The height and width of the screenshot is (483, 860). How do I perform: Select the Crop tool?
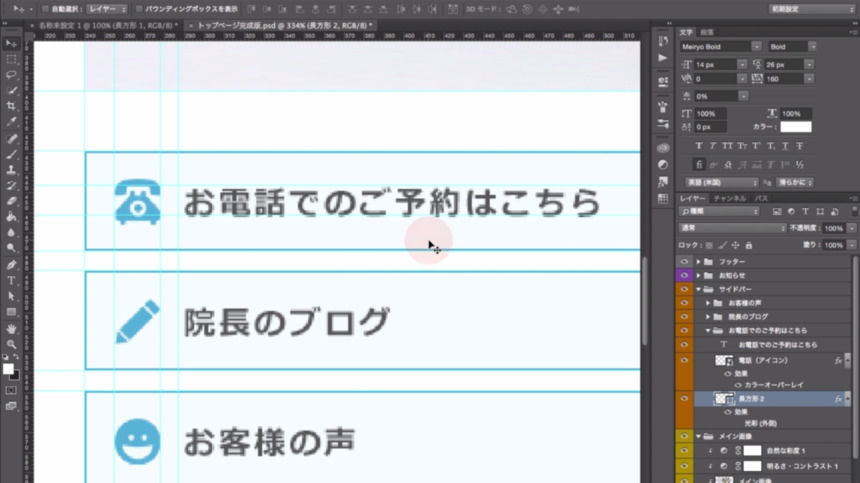point(11,106)
